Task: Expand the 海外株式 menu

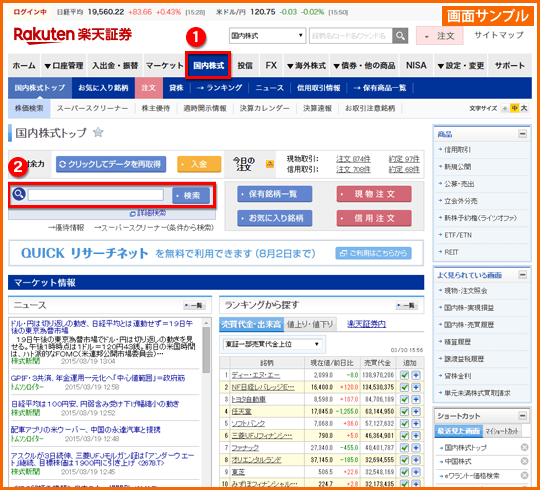Action: point(306,65)
